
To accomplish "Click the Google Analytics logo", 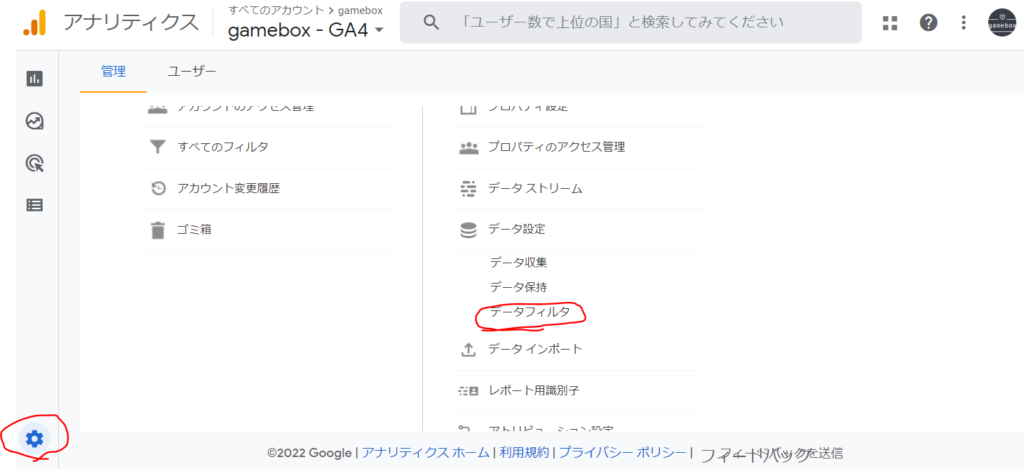I will pyautogui.click(x=33, y=22).
